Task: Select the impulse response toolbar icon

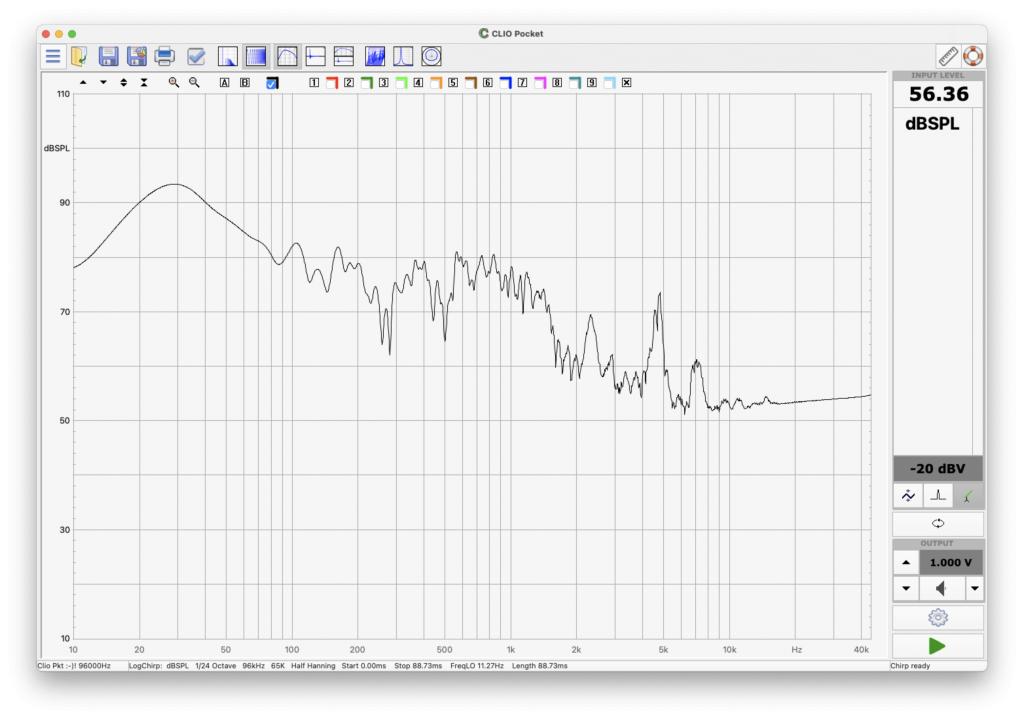Action: coord(315,56)
